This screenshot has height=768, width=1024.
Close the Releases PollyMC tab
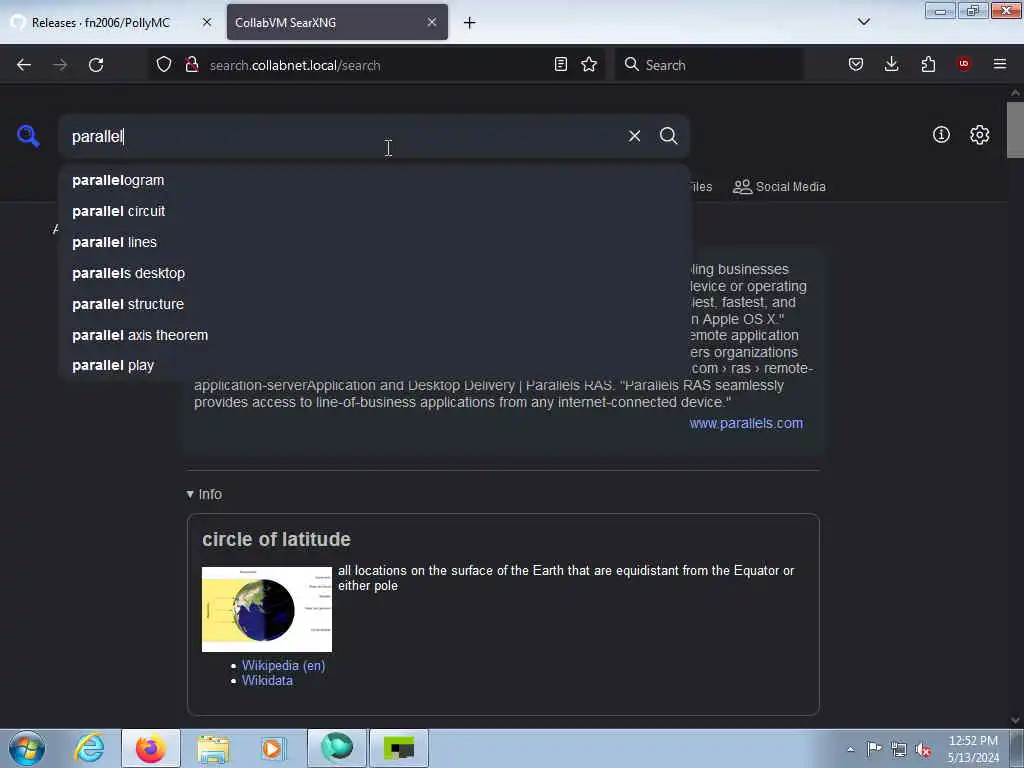tap(206, 22)
